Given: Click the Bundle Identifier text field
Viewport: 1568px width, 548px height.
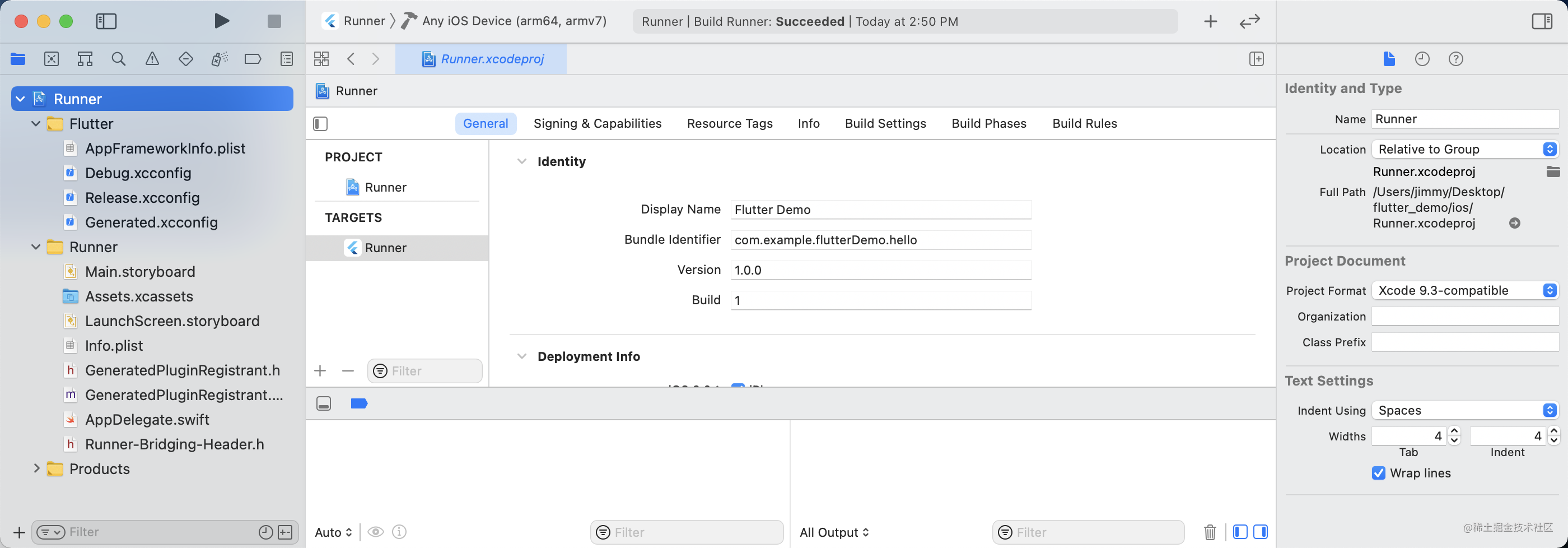Looking at the screenshot, I should click(x=880, y=240).
